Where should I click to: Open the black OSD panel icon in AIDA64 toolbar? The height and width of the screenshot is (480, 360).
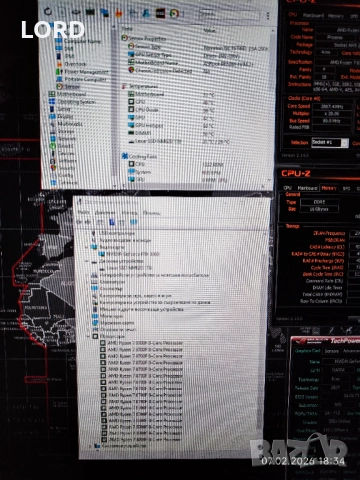[x=160, y=13]
